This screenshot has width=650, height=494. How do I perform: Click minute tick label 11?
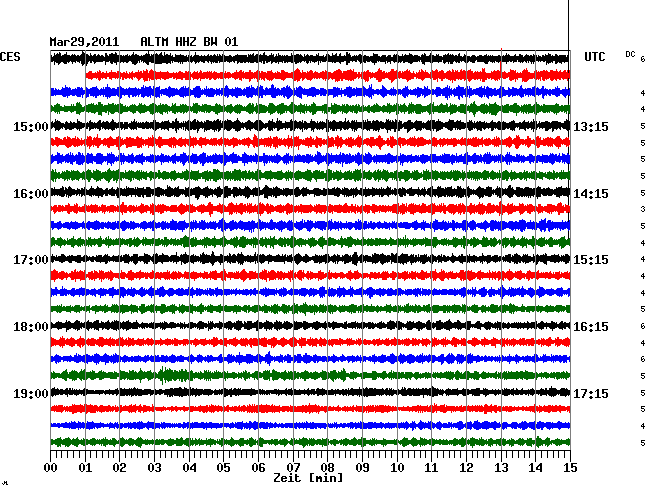point(432,468)
